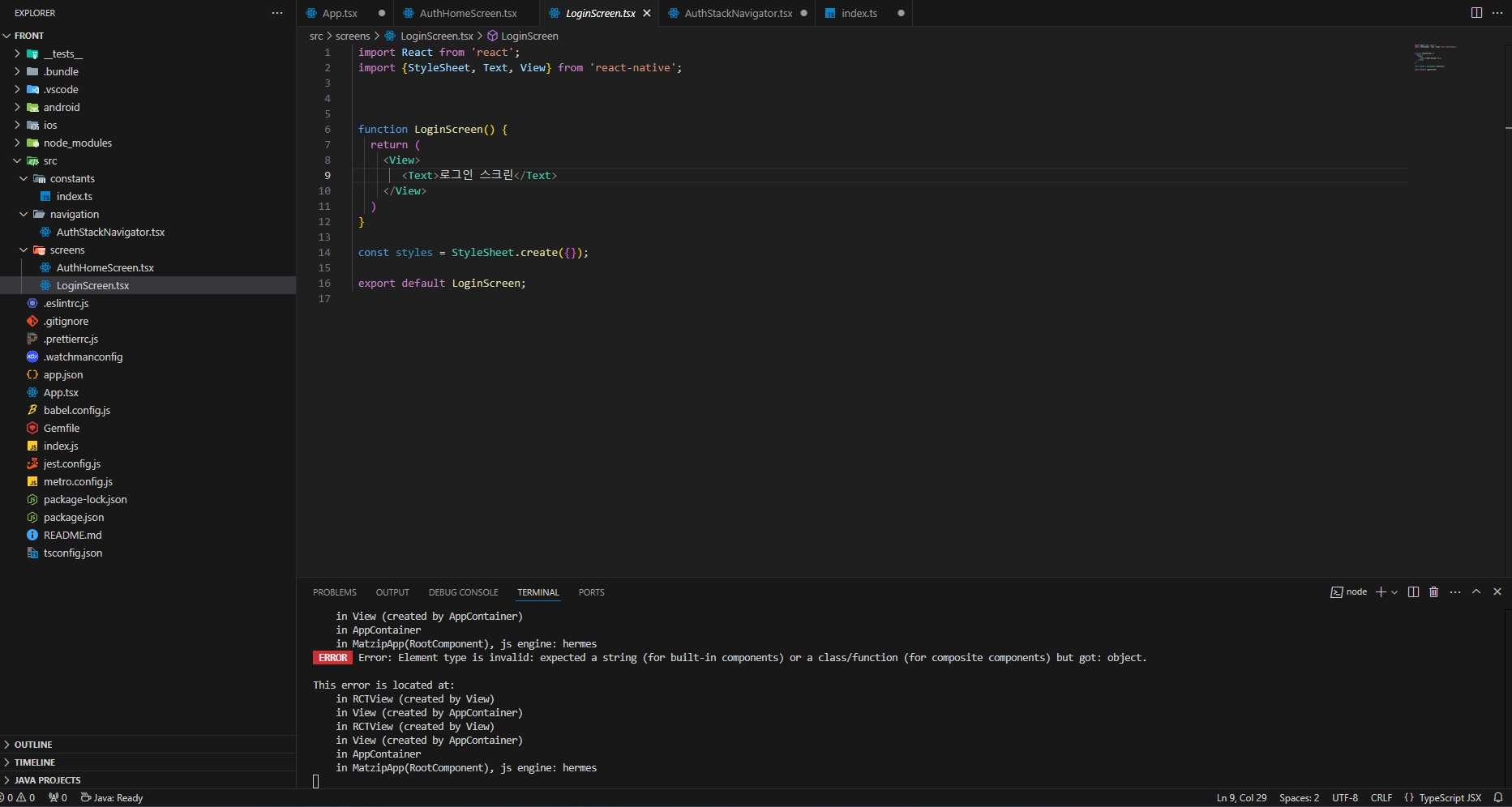Split the editor to the right
The height and width of the screenshot is (807, 1512).
click(1476, 13)
